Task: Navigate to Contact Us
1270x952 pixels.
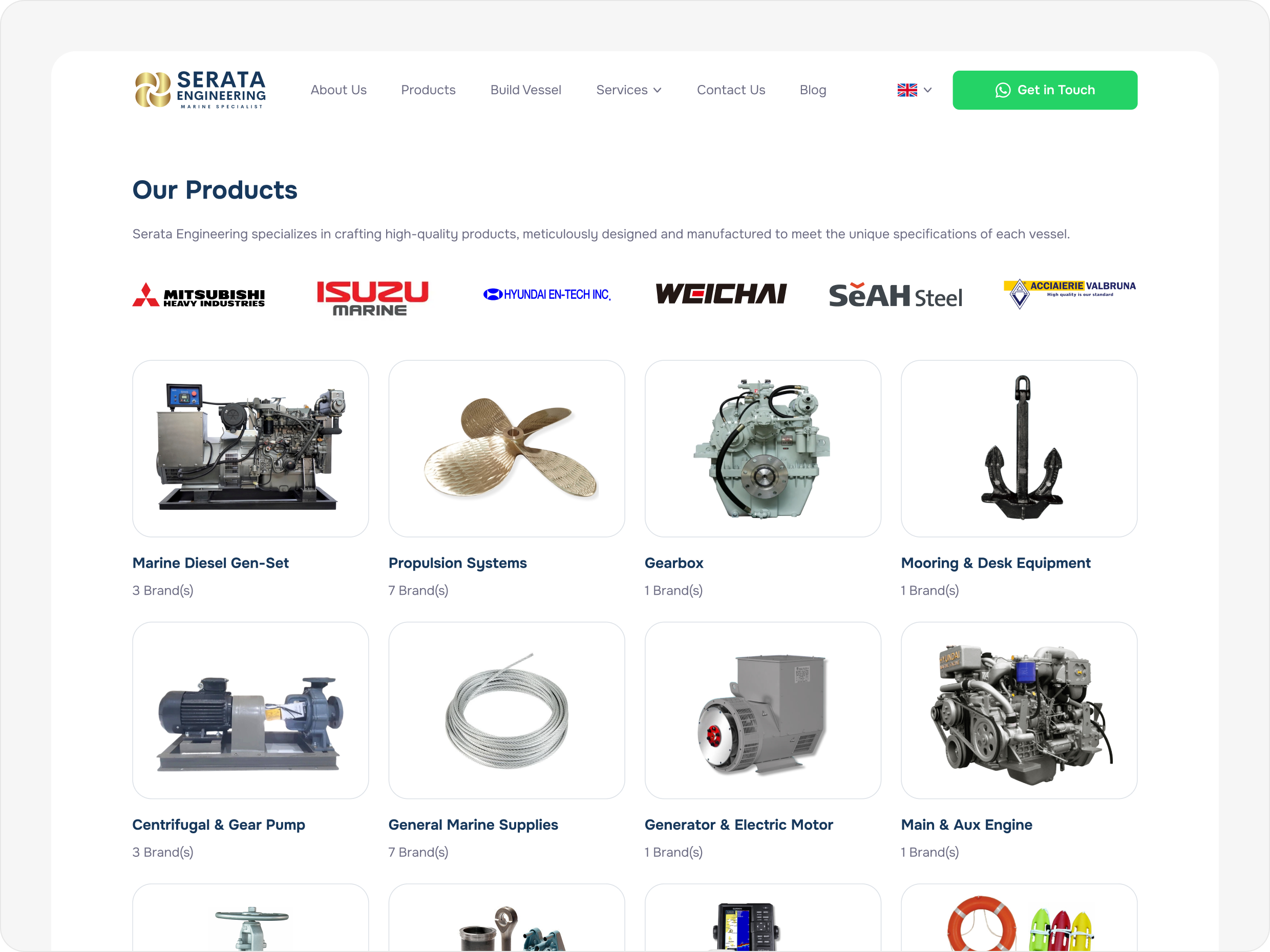Action: (x=730, y=90)
